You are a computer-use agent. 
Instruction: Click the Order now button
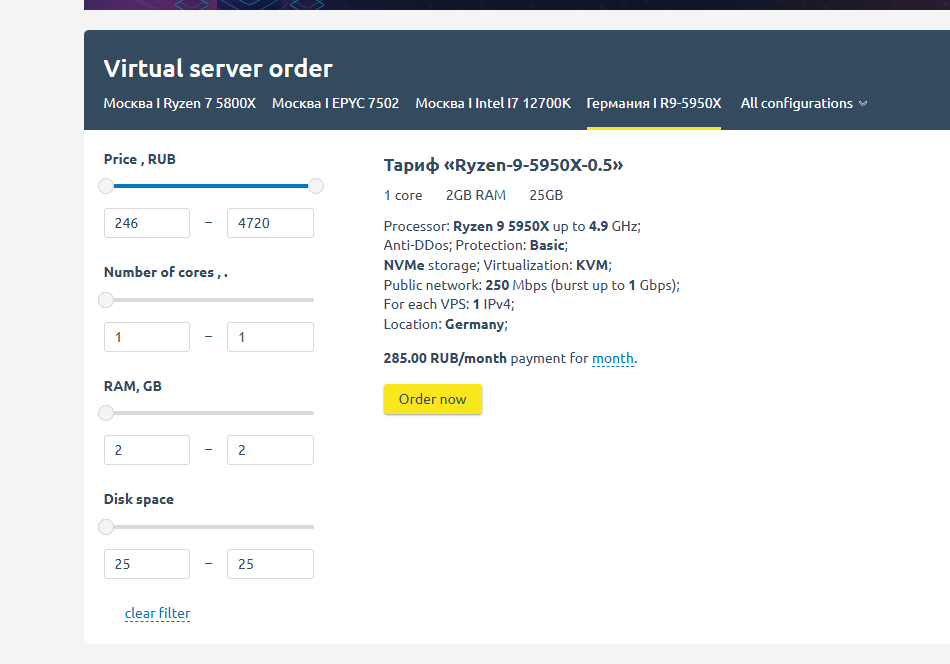click(x=433, y=399)
